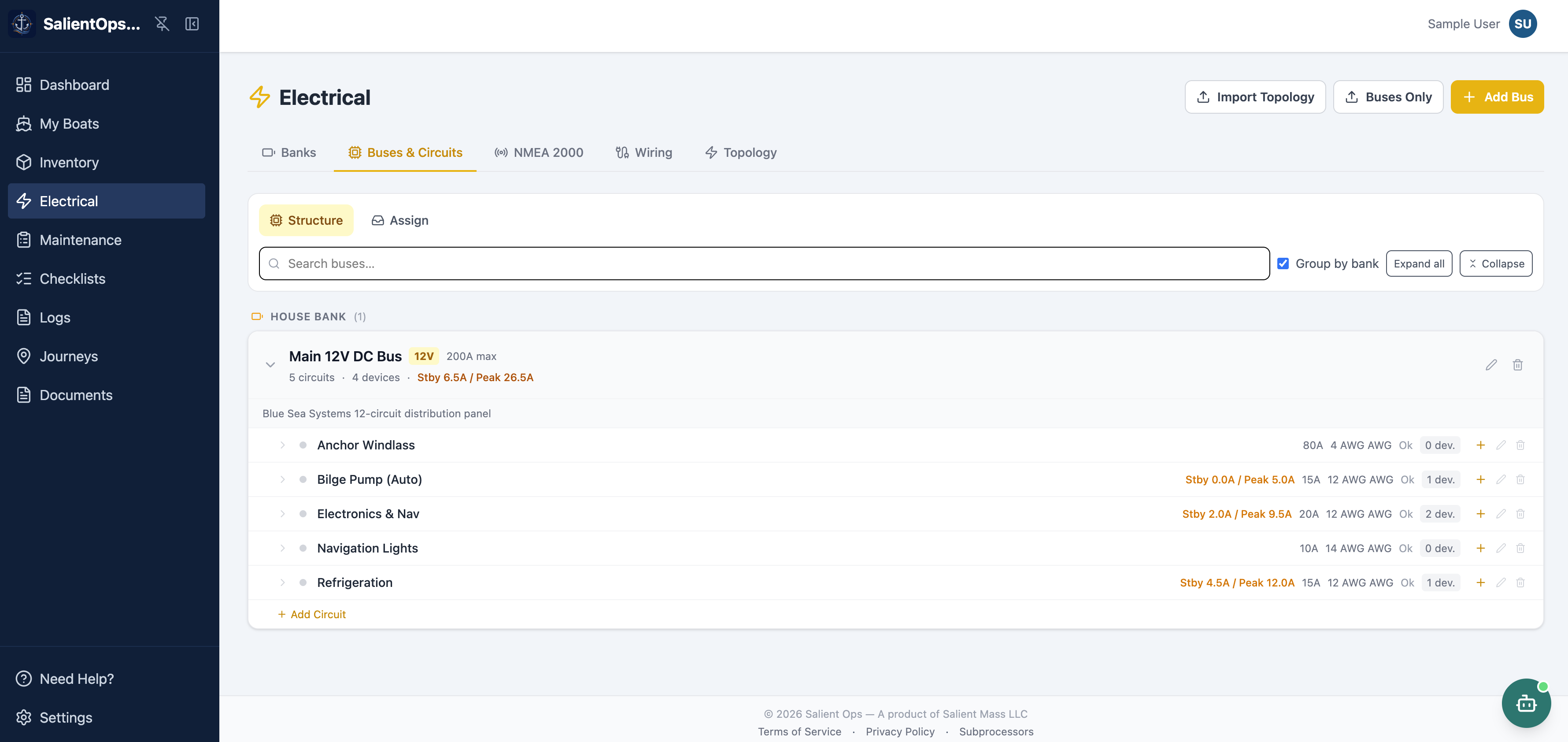
Task: Open the SU user avatar
Action: pyautogui.click(x=1522, y=24)
